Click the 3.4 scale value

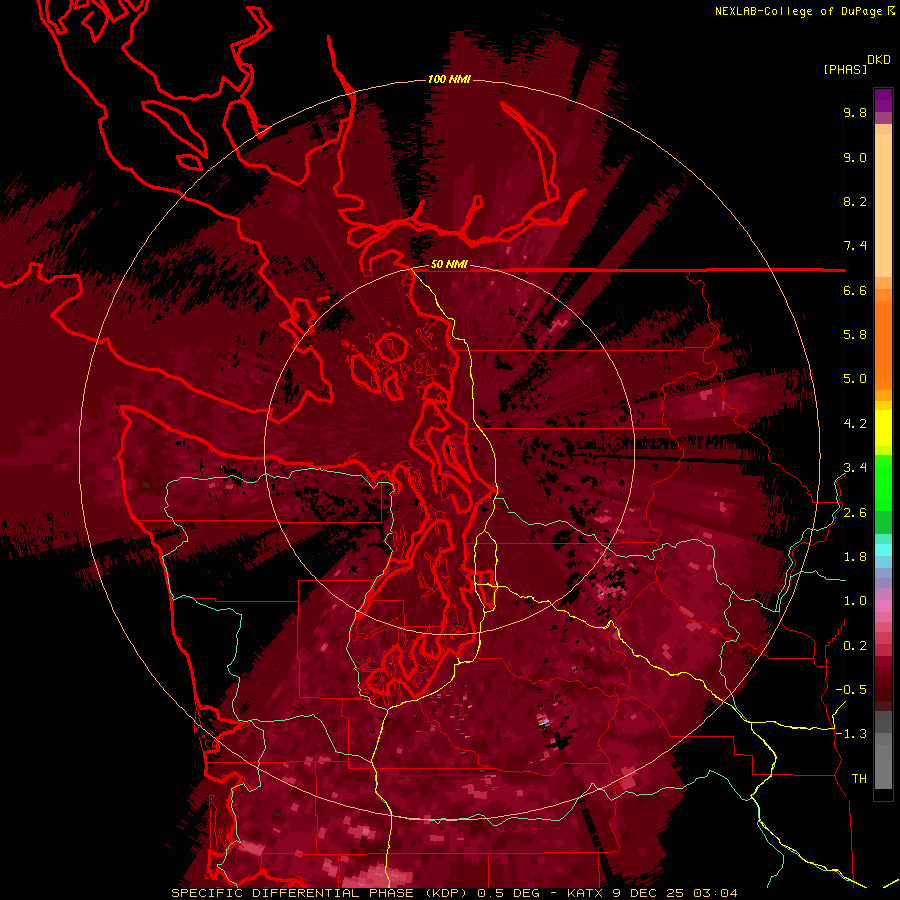(855, 468)
